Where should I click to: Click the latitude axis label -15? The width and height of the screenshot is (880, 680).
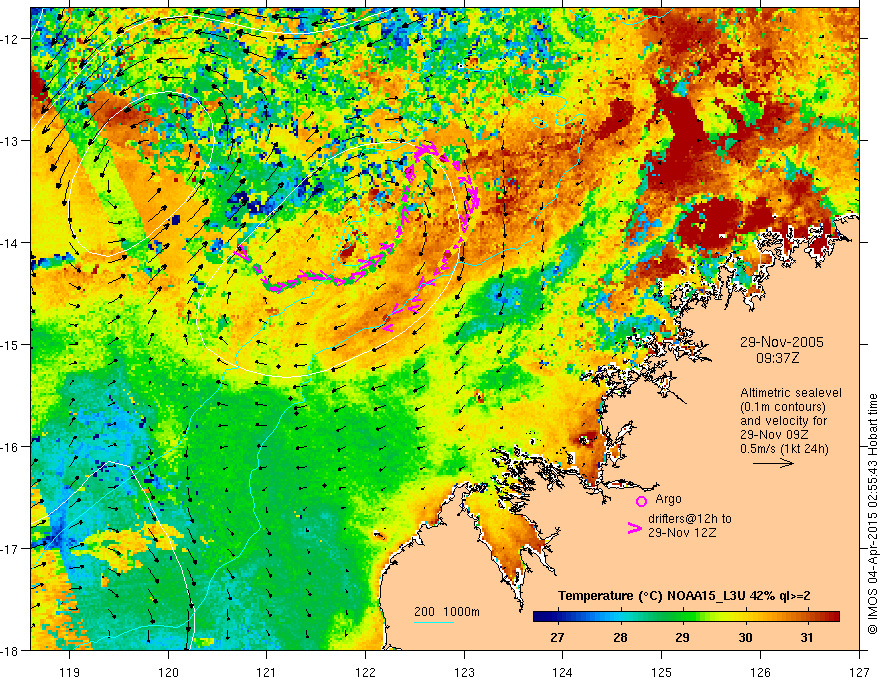[10, 344]
